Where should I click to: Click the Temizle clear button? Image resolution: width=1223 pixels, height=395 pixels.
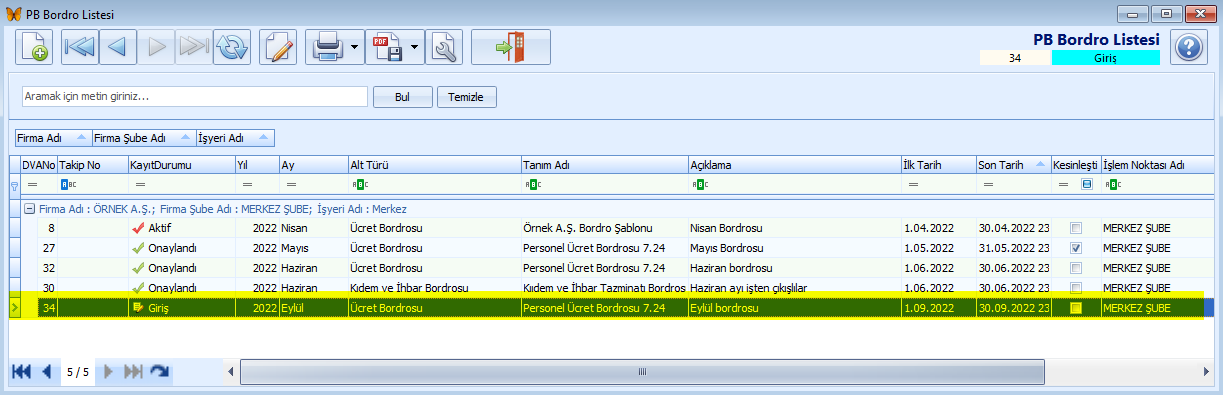(467, 97)
